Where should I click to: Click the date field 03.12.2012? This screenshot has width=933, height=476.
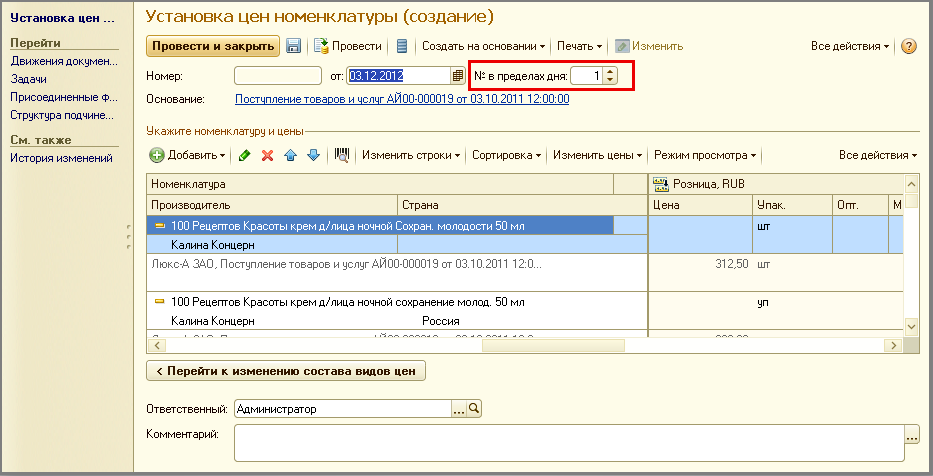pyautogui.click(x=399, y=76)
